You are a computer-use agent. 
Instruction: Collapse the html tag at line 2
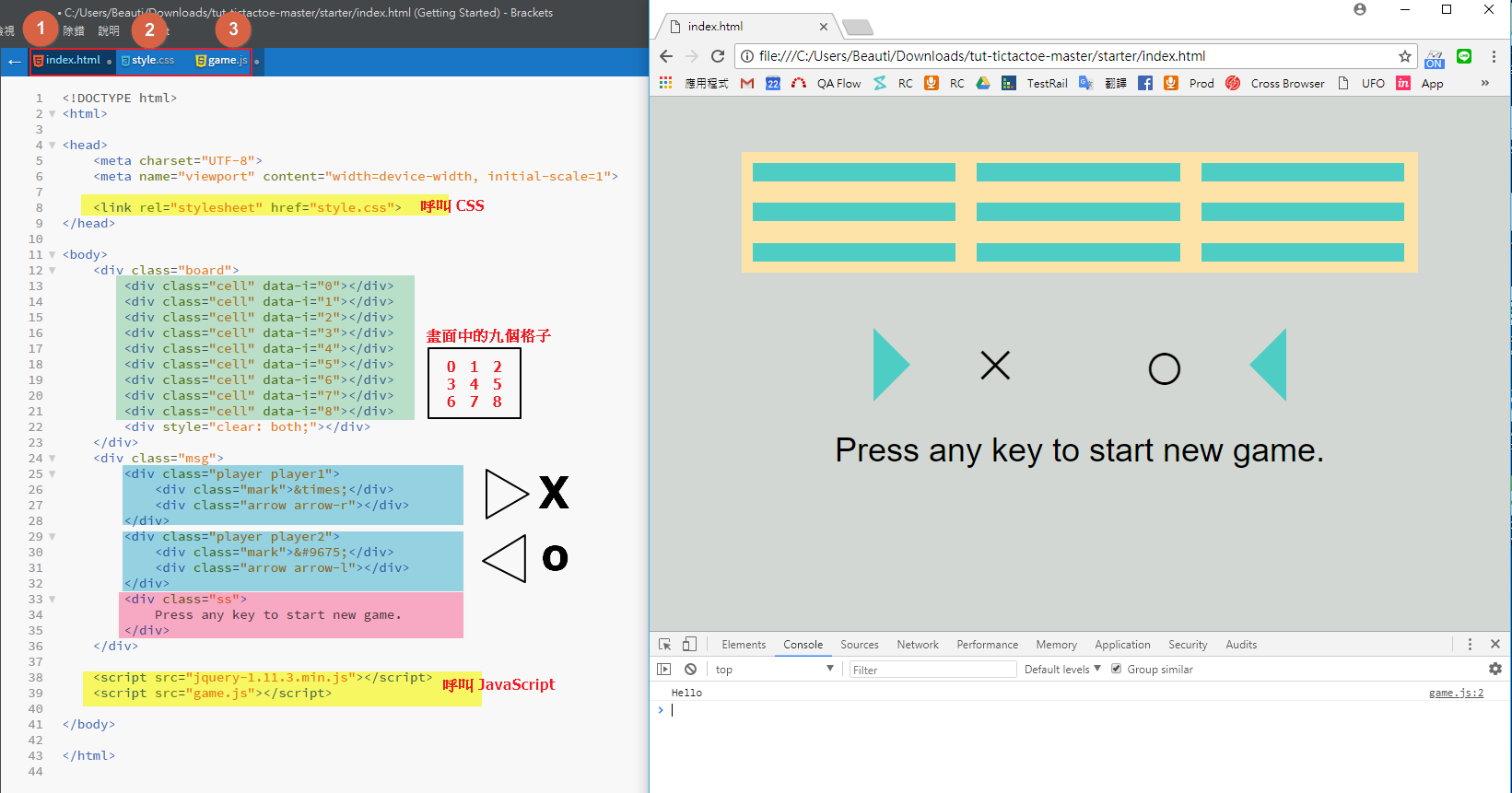click(x=53, y=114)
